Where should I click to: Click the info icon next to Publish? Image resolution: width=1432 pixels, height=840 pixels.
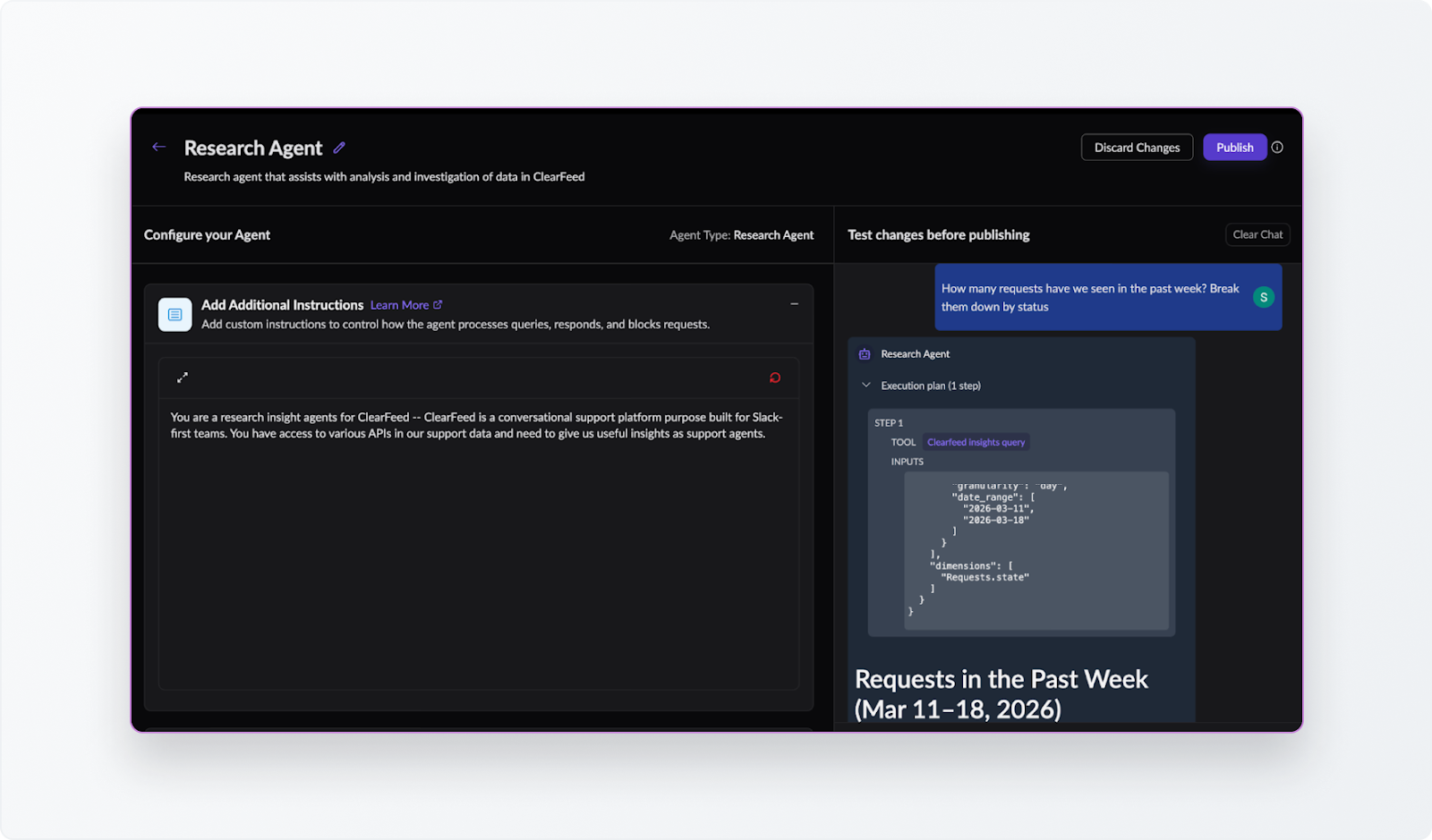pyautogui.click(x=1277, y=147)
